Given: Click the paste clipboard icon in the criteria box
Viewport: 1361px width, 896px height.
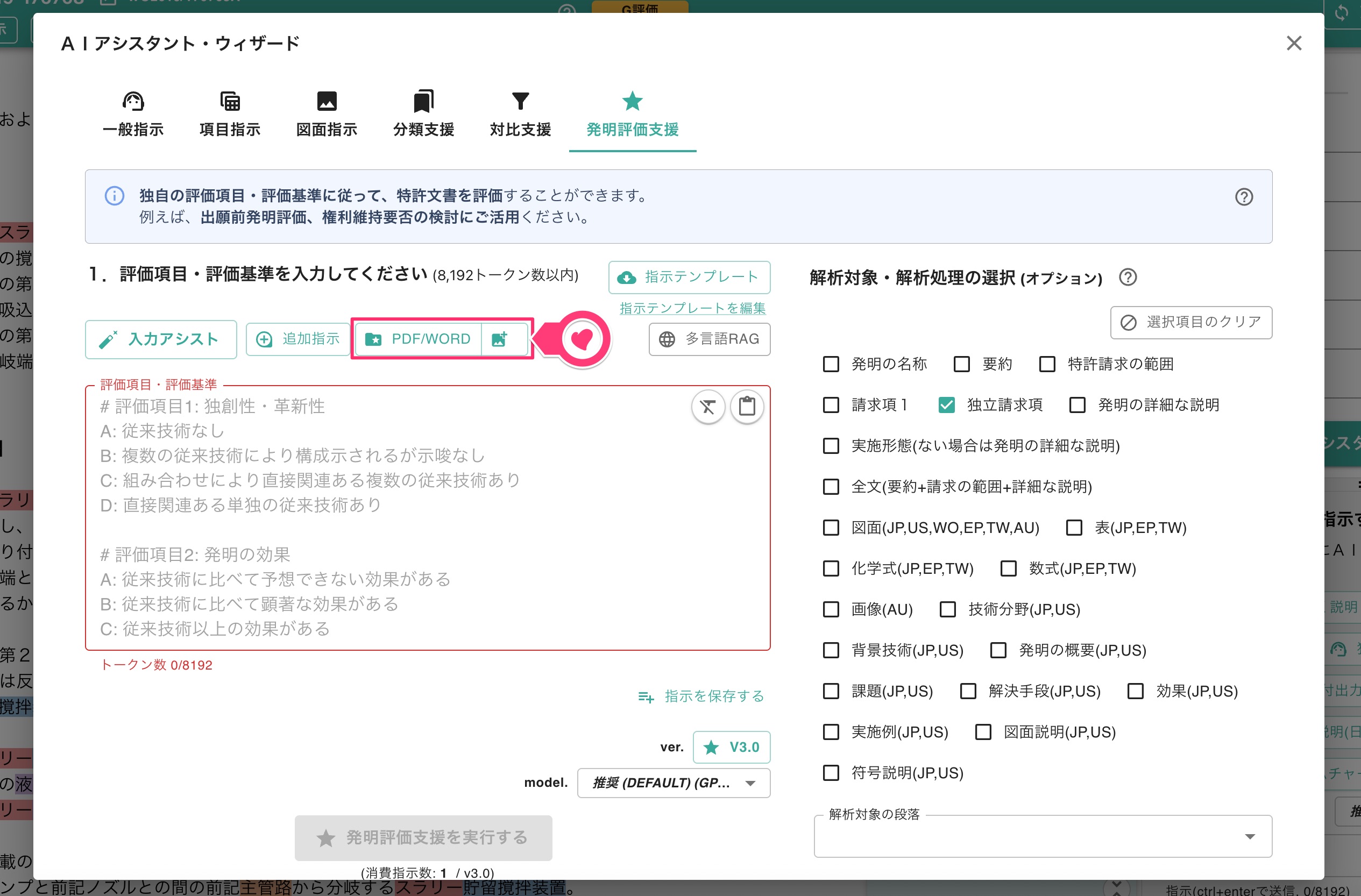Looking at the screenshot, I should [x=747, y=407].
